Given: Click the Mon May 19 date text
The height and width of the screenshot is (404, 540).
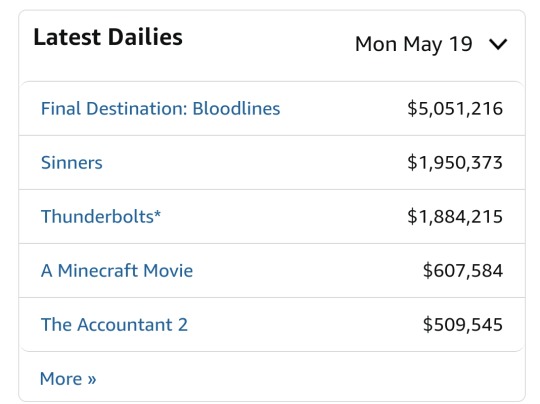Looking at the screenshot, I should [x=413, y=45].
